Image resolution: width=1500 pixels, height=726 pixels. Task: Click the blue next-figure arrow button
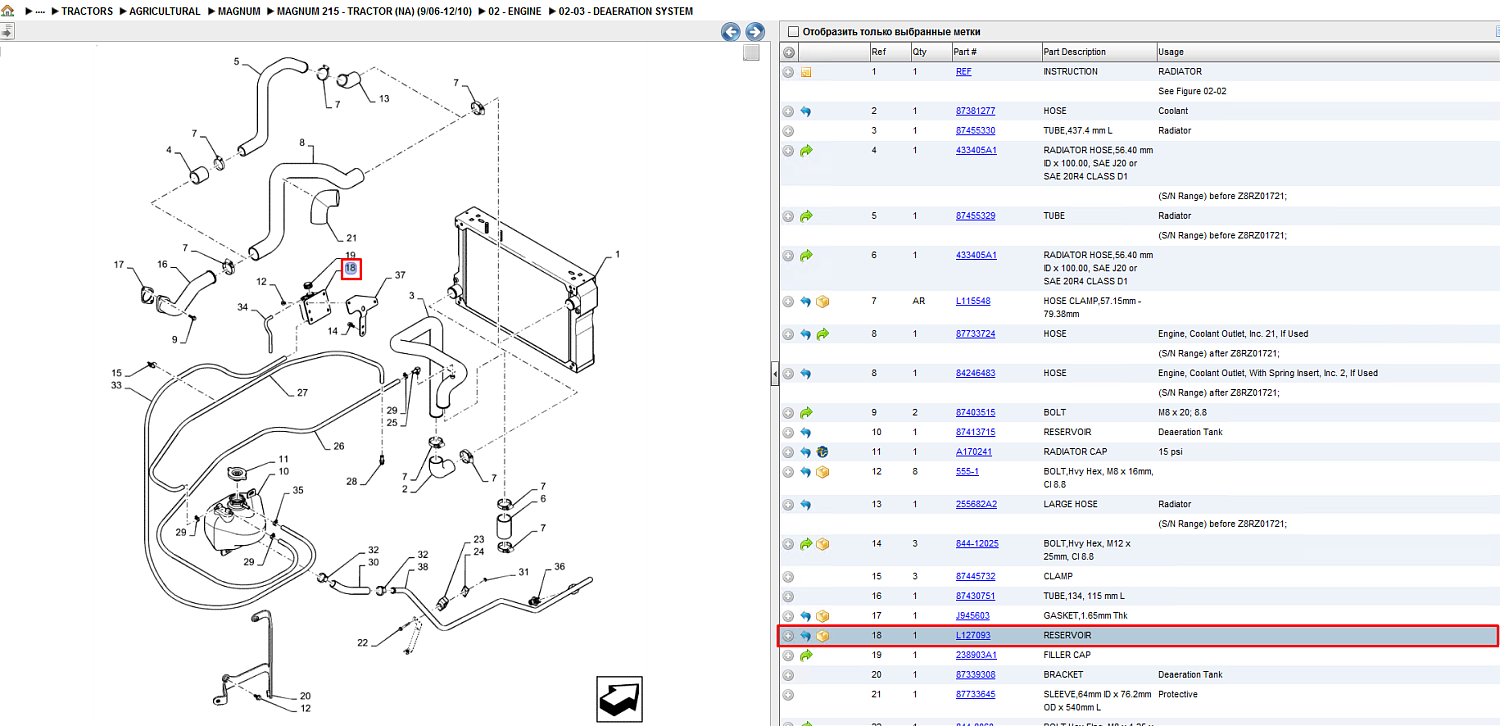pos(755,32)
